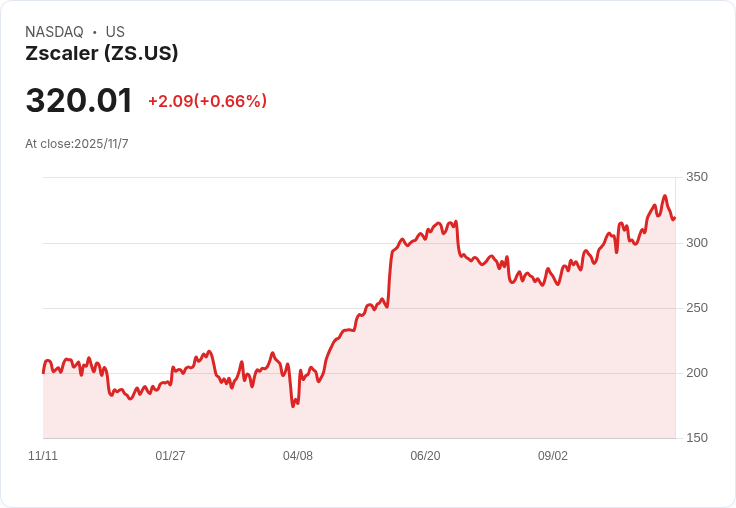Click the NASDAQ exchange label
Screen dimensions: 736x508
[x=54, y=32]
